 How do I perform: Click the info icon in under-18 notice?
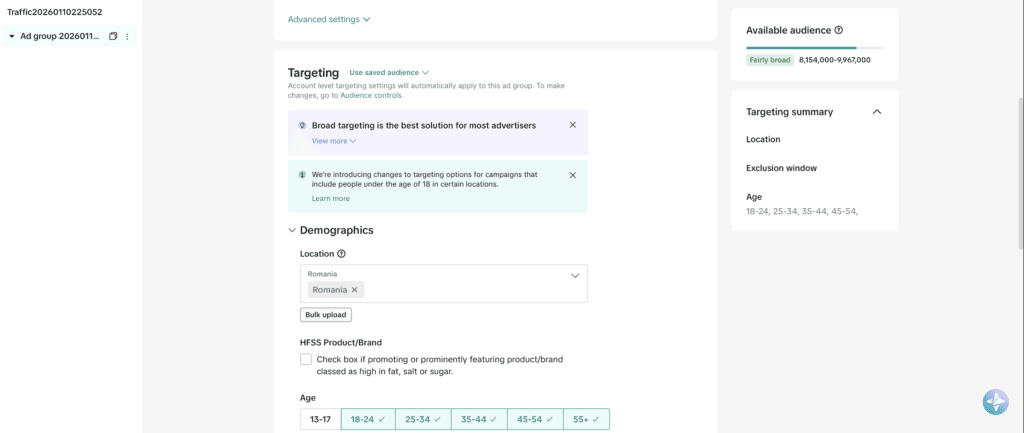302,175
